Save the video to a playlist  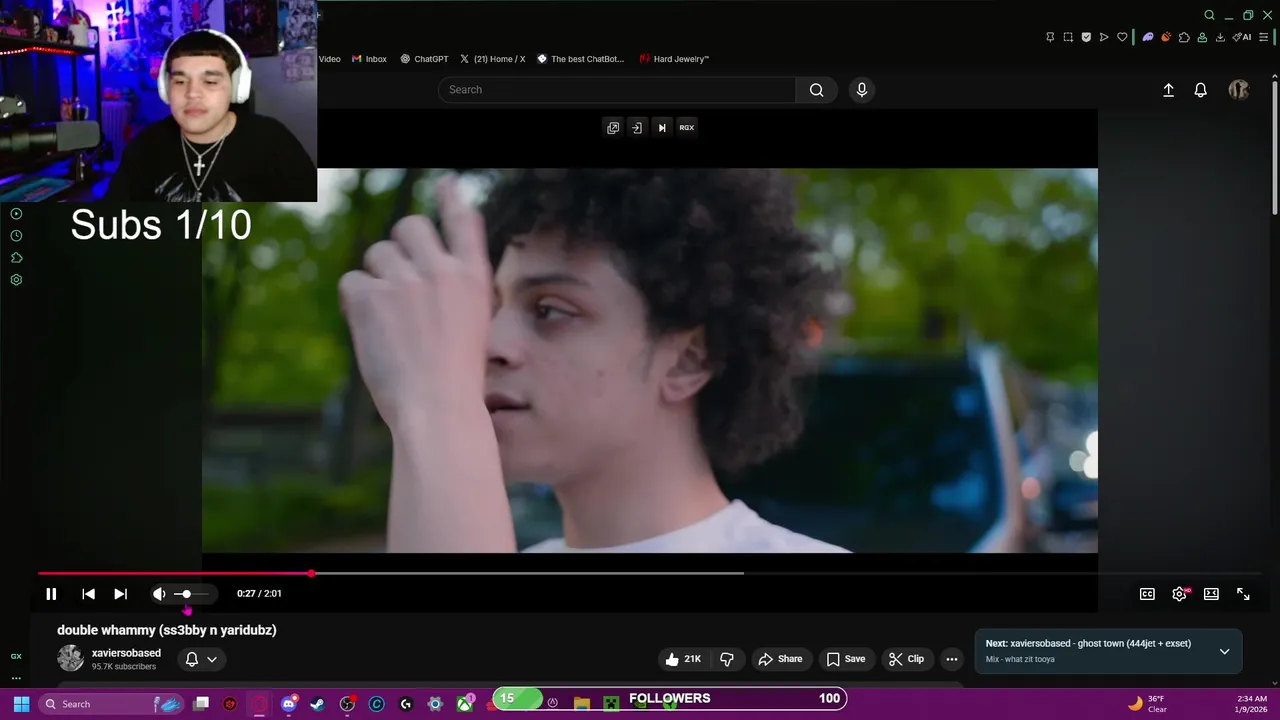coord(846,659)
